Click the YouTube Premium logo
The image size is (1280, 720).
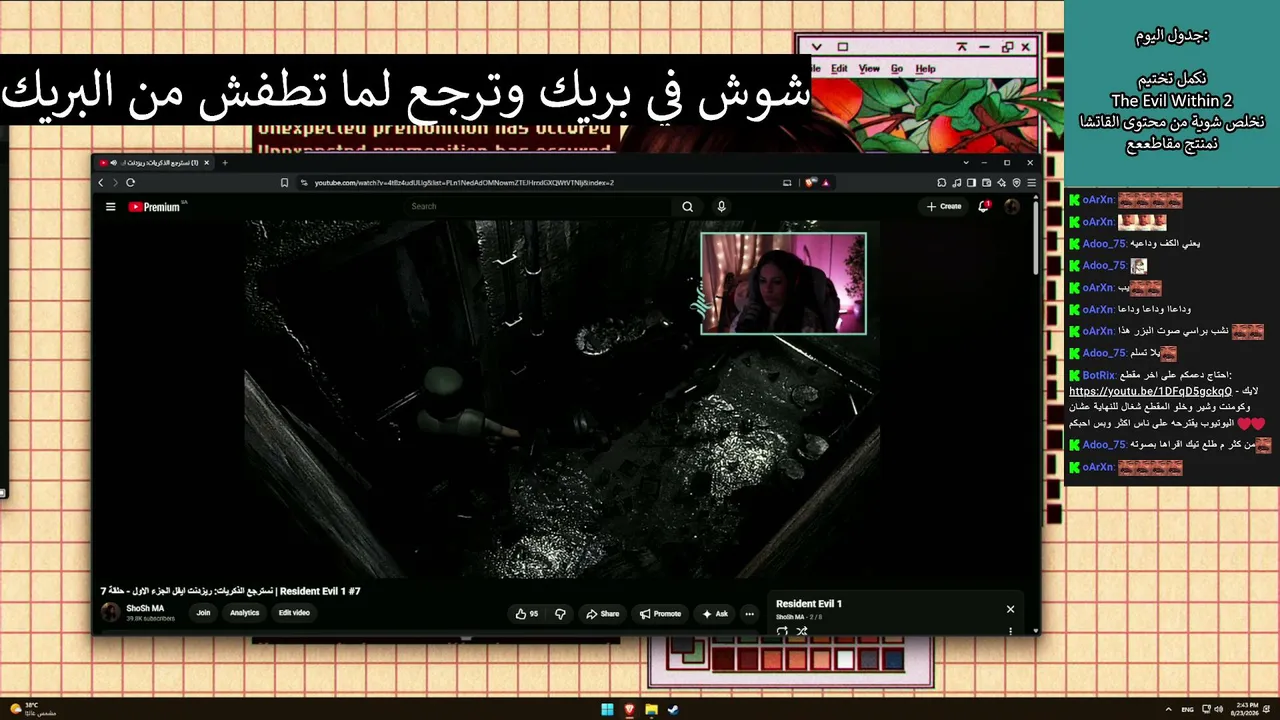155,207
